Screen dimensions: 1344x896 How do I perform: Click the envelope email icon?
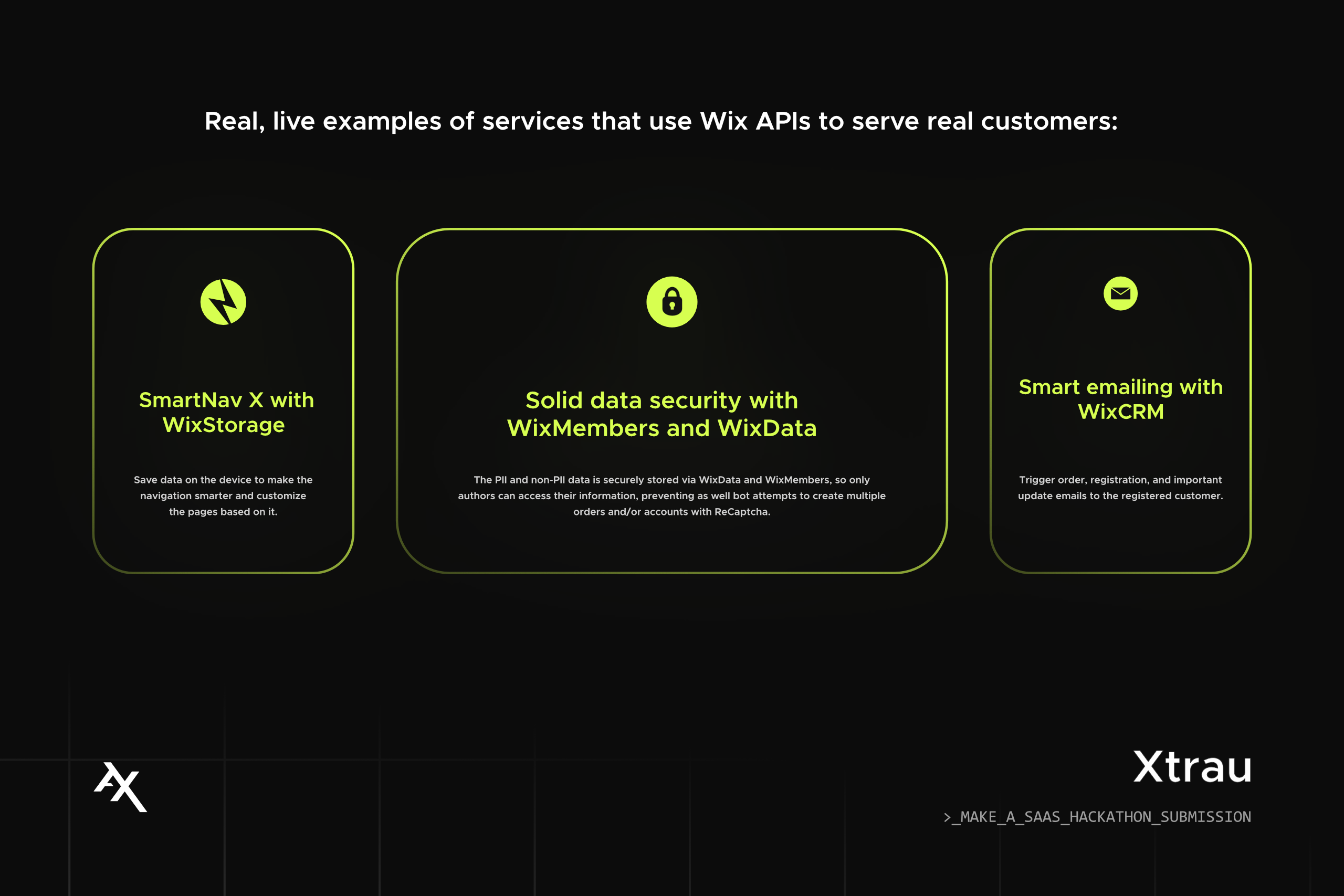[x=1120, y=294]
